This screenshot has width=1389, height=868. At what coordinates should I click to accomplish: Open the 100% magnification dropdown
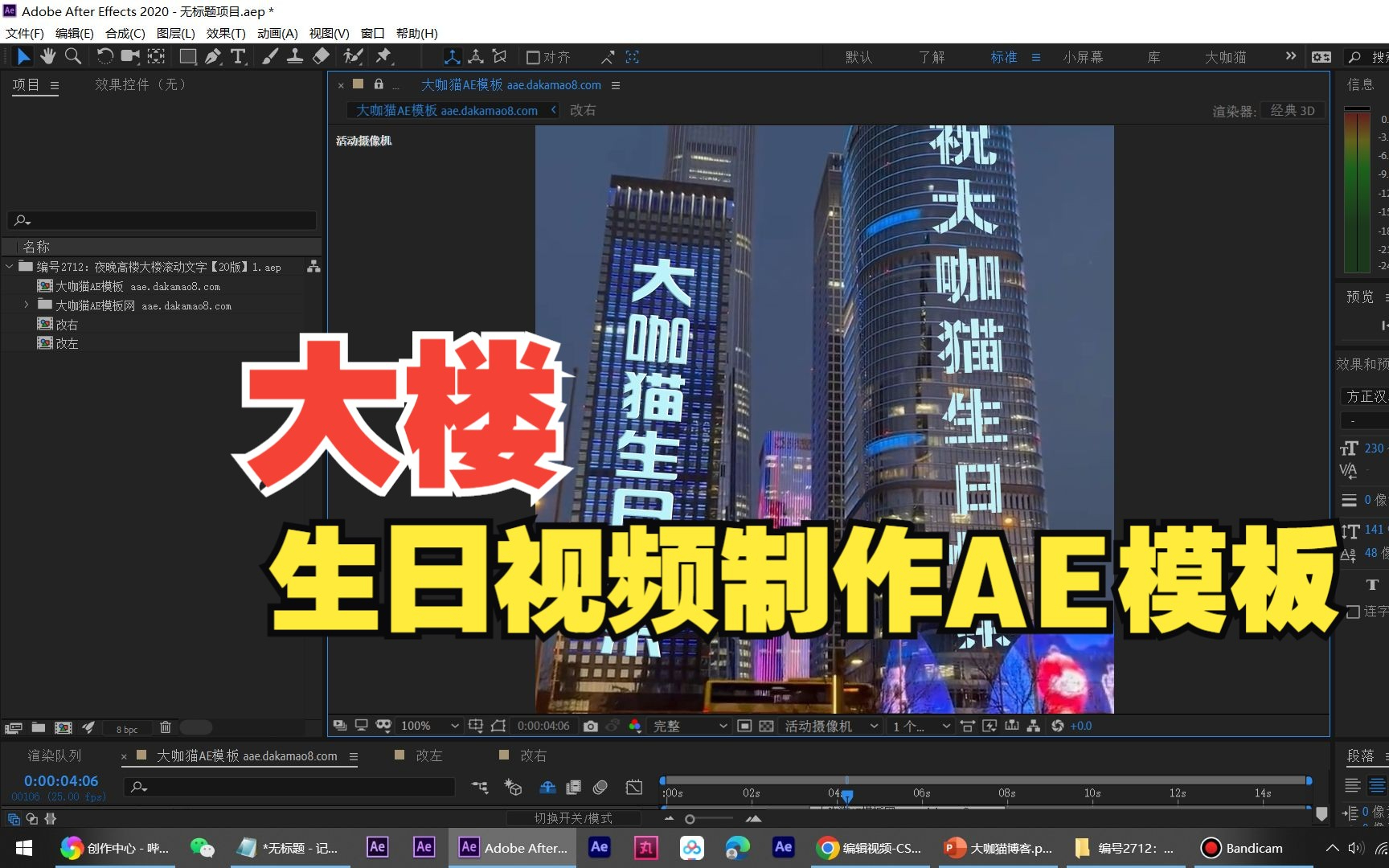tap(429, 726)
